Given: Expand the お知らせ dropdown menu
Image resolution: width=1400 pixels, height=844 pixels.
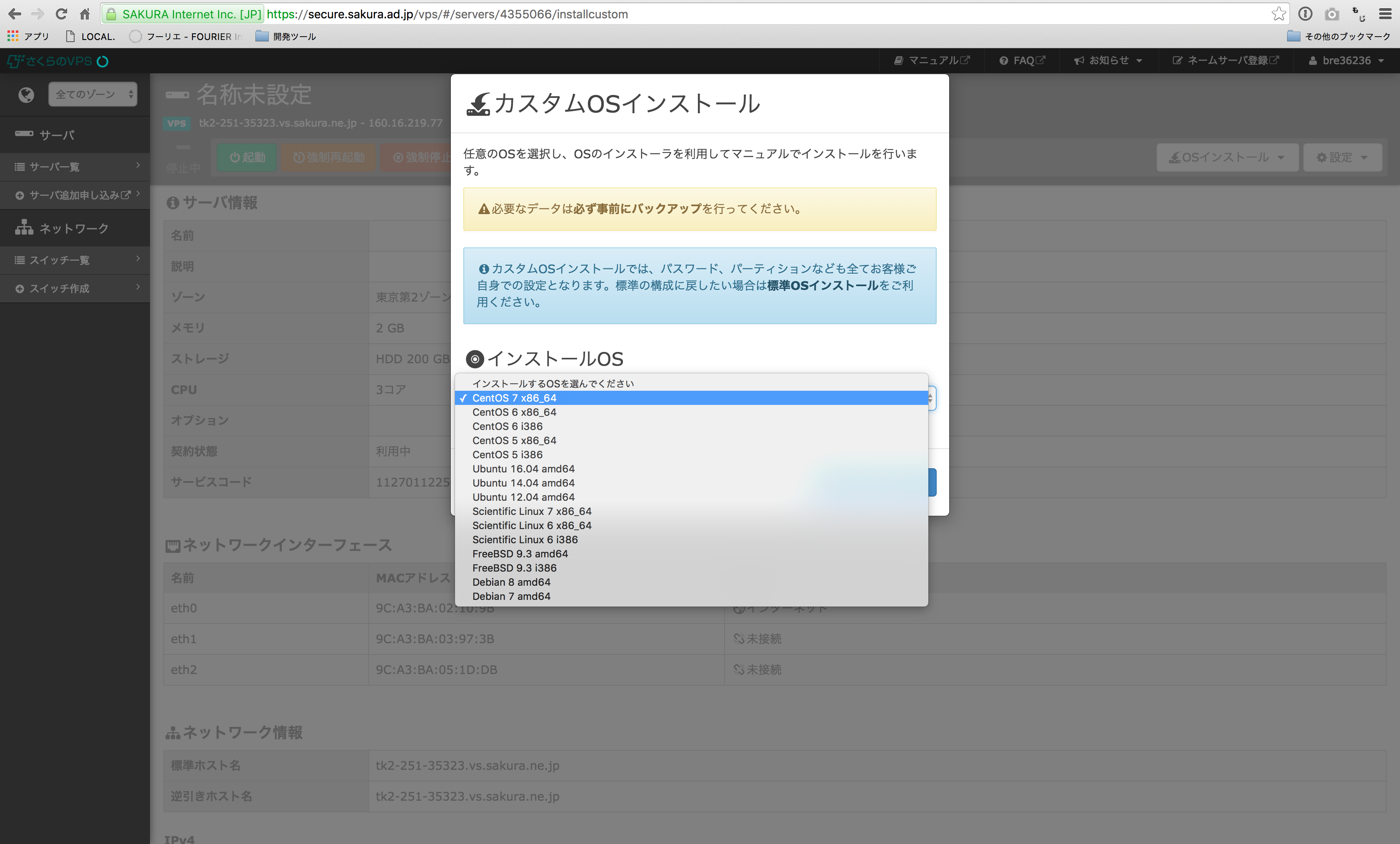Looking at the screenshot, I should pyautogui.click(x=1108, y=60).
